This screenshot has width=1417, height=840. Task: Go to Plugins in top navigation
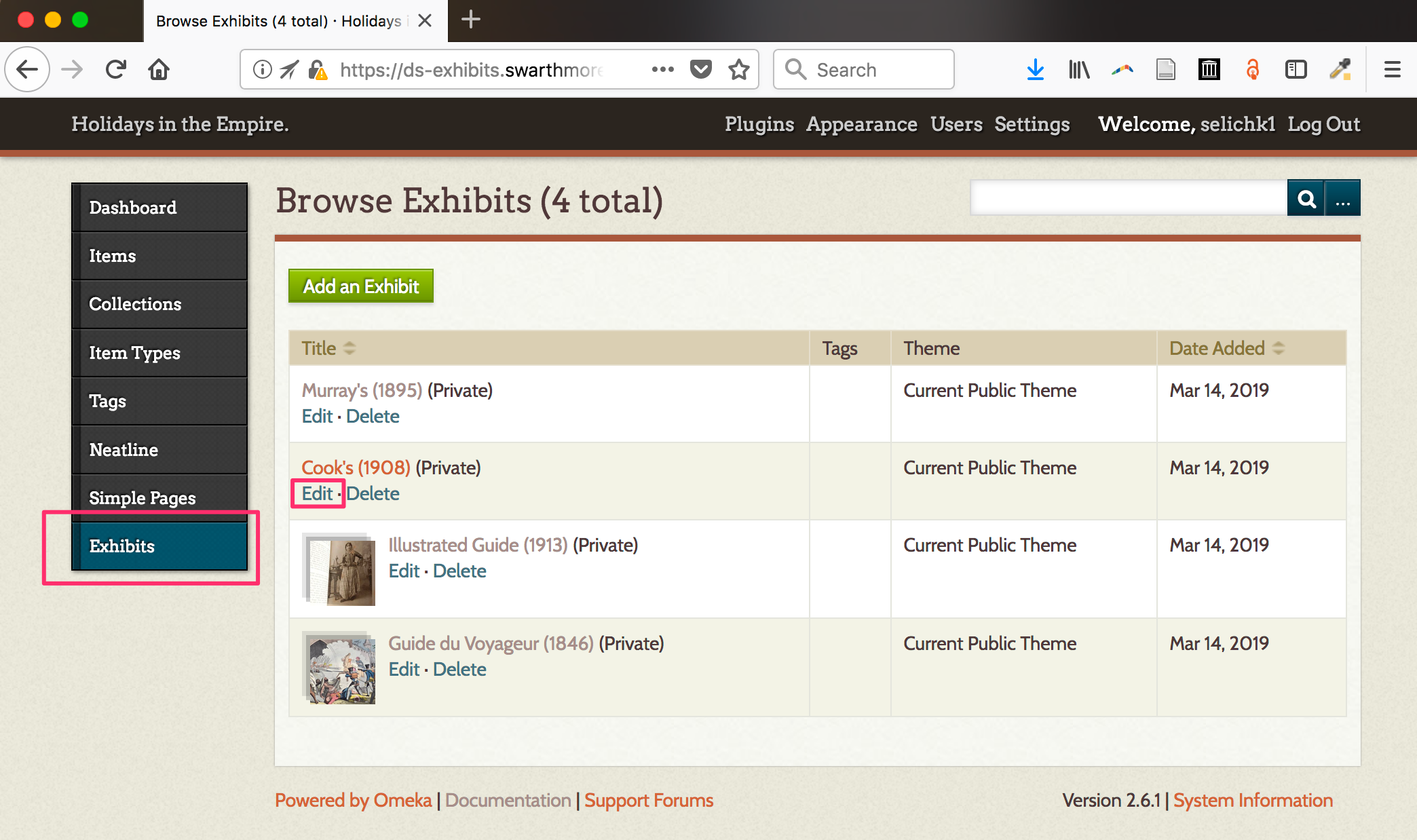coord(759,124)
